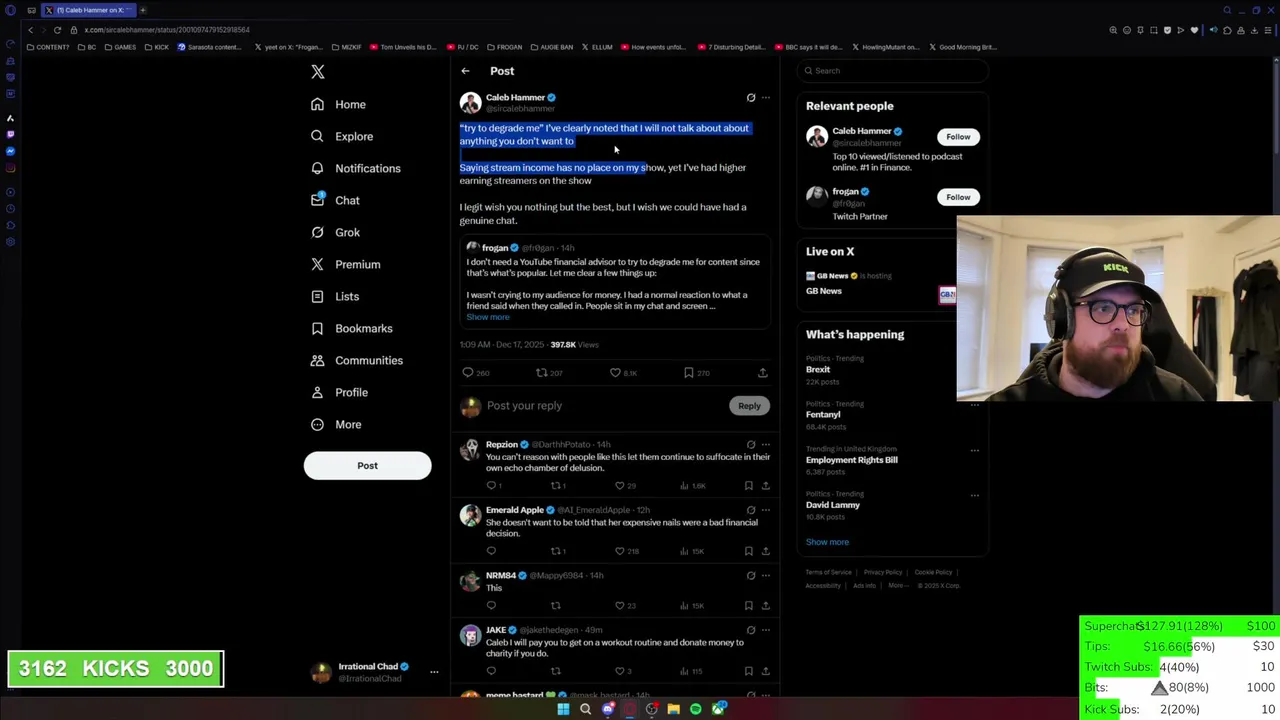Open Explore in the sidebar
The height and width of the screenshot is (720, 1280).
[x=342, y=136]
